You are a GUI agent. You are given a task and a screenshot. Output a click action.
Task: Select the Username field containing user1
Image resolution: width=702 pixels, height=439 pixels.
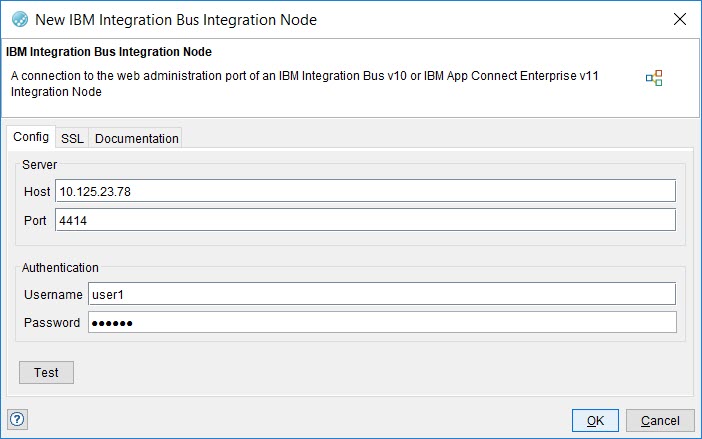(380, 294)
